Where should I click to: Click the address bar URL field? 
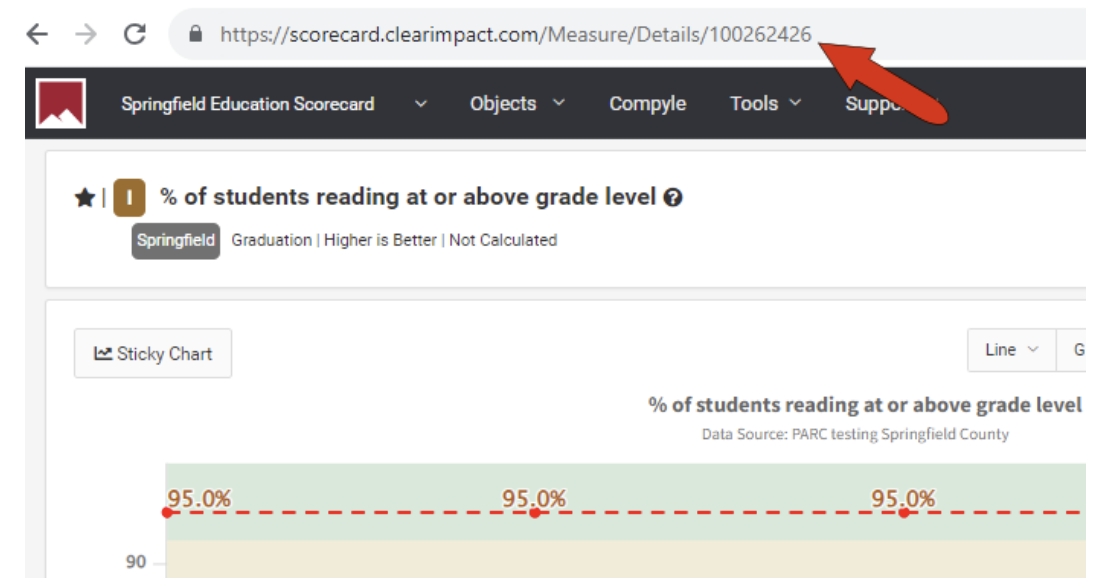515,34
